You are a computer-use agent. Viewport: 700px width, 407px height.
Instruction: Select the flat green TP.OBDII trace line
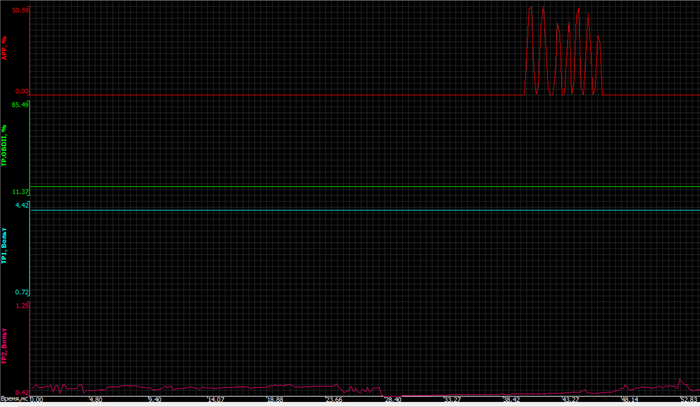[300, 187]
